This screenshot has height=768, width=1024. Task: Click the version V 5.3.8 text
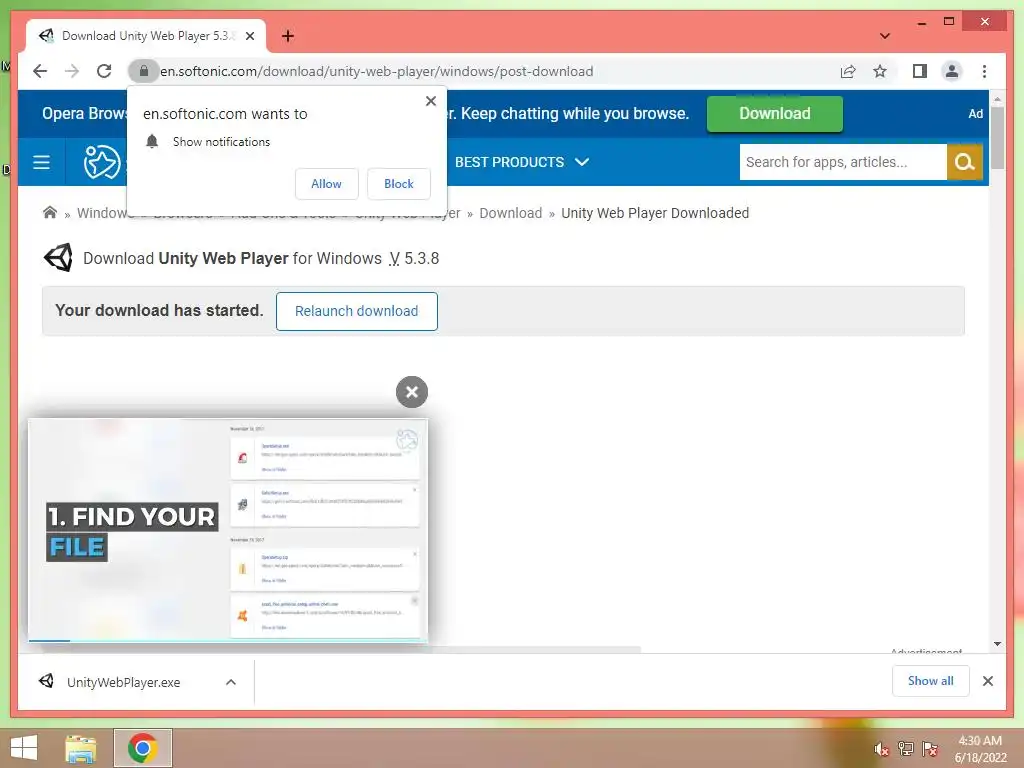click(414, 259)
